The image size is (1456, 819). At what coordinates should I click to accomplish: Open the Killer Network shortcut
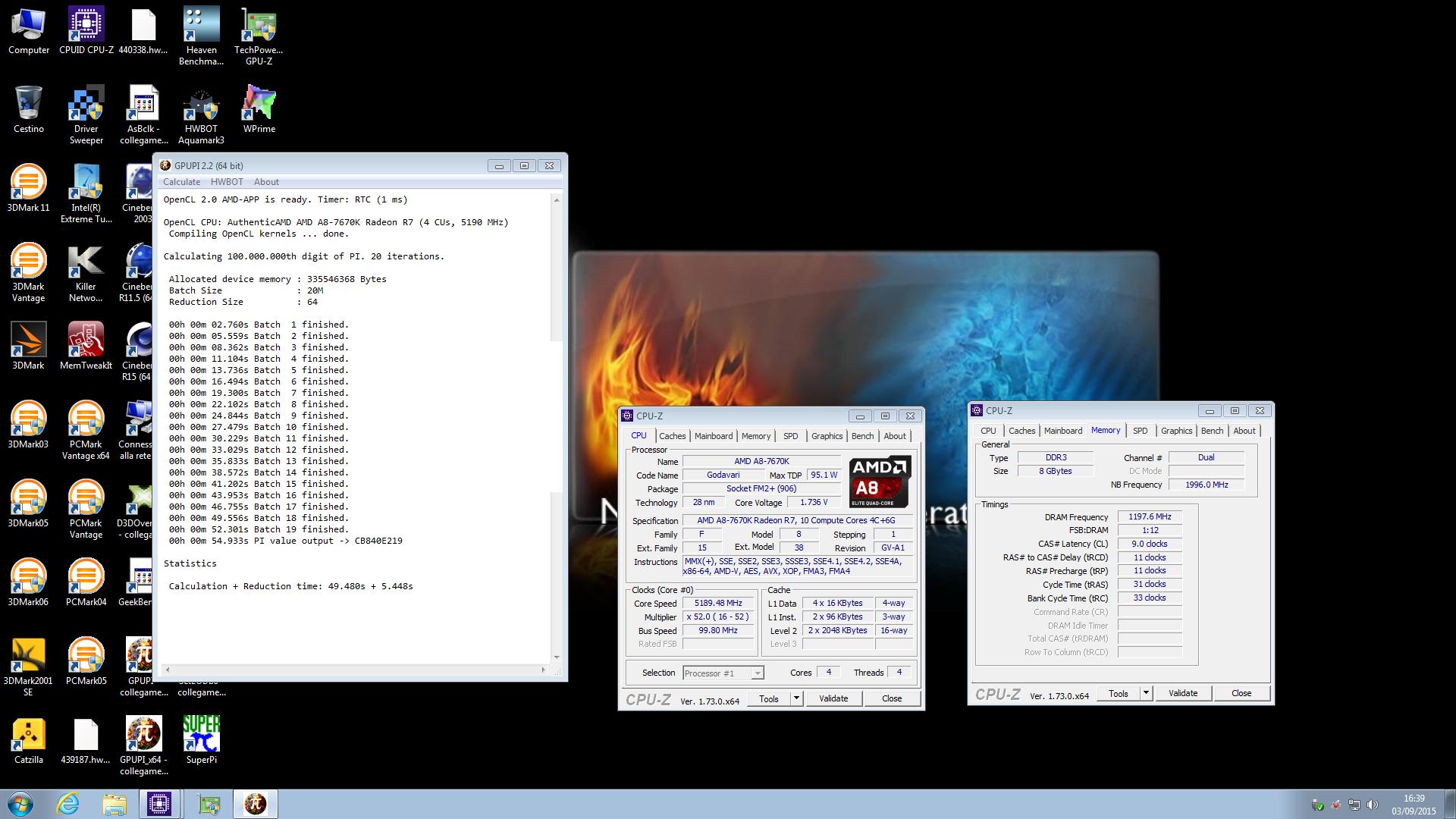click(86, 273)
